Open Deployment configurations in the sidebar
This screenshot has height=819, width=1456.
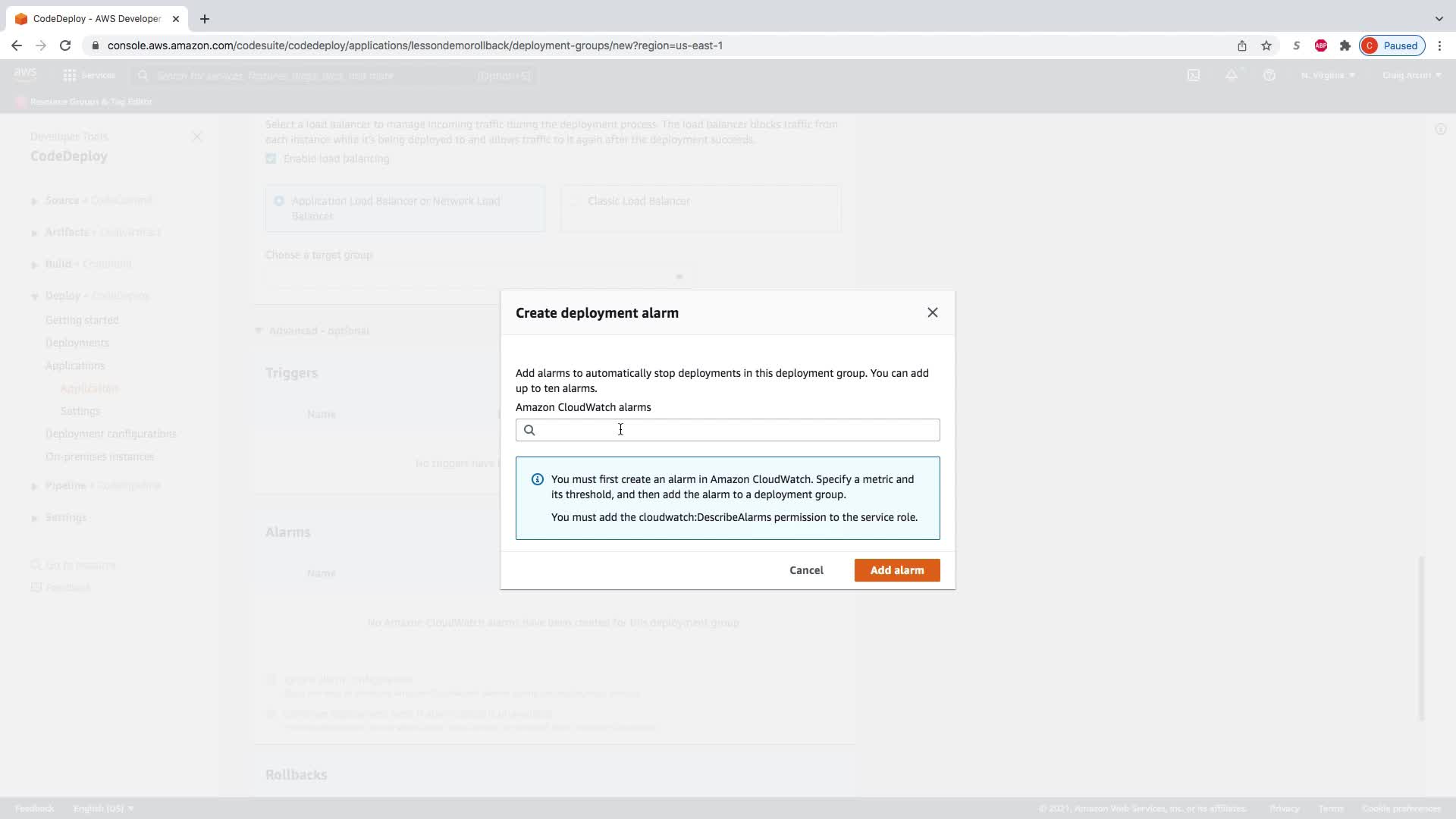tap(111, 434)
